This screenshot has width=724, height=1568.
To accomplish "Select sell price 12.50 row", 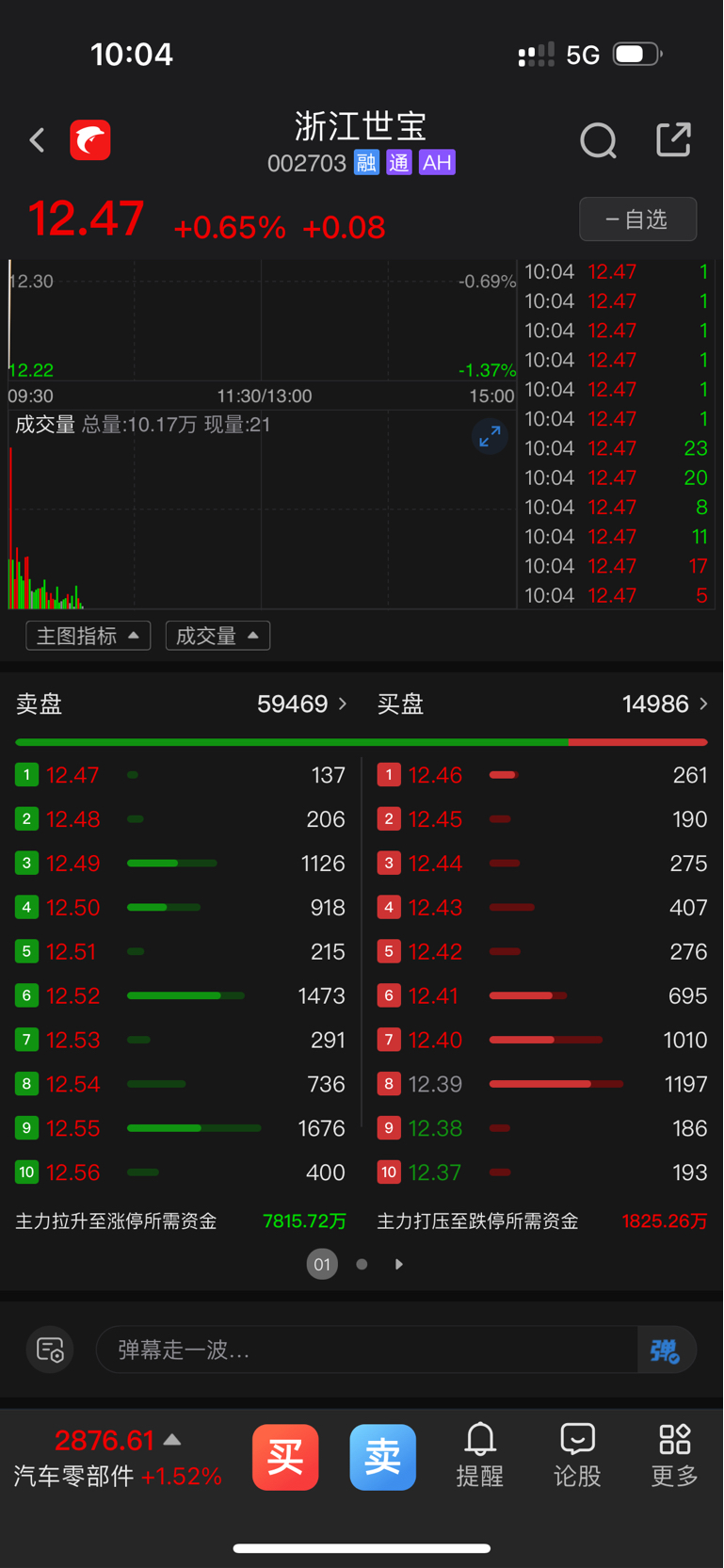I will (x=181, y=908).
